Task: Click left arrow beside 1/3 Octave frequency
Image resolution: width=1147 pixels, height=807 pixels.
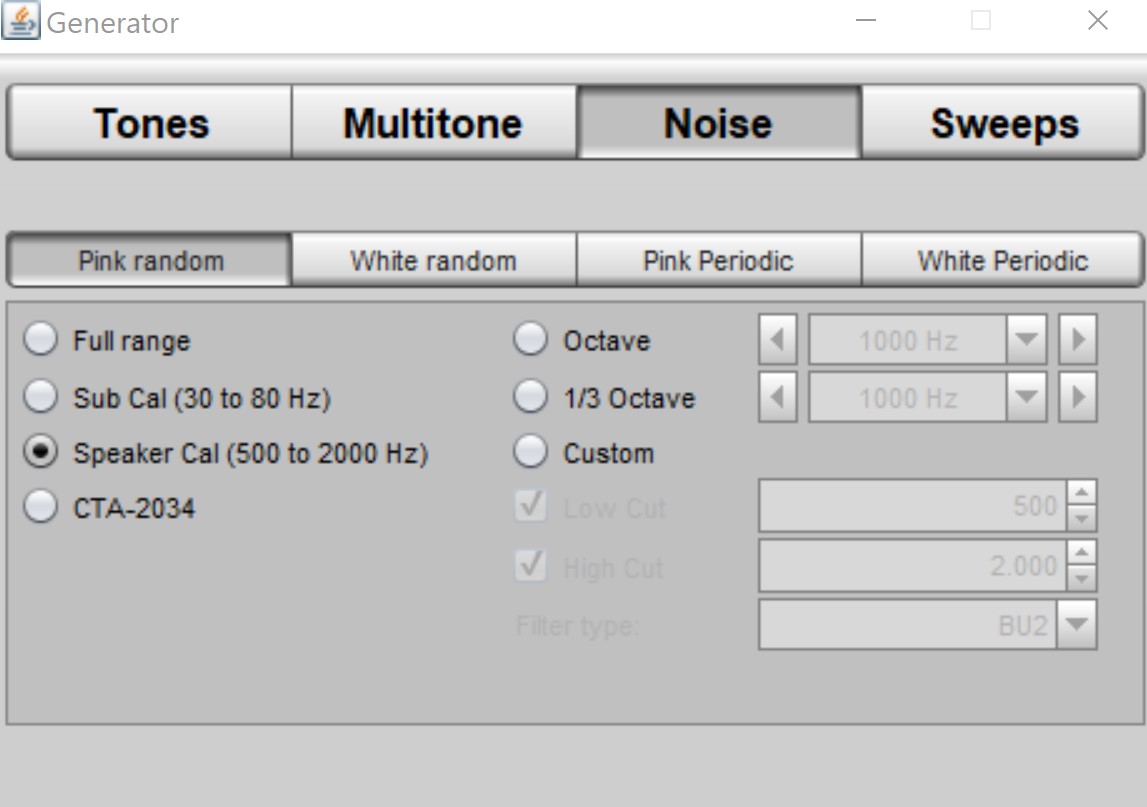Action: [777, 398]
